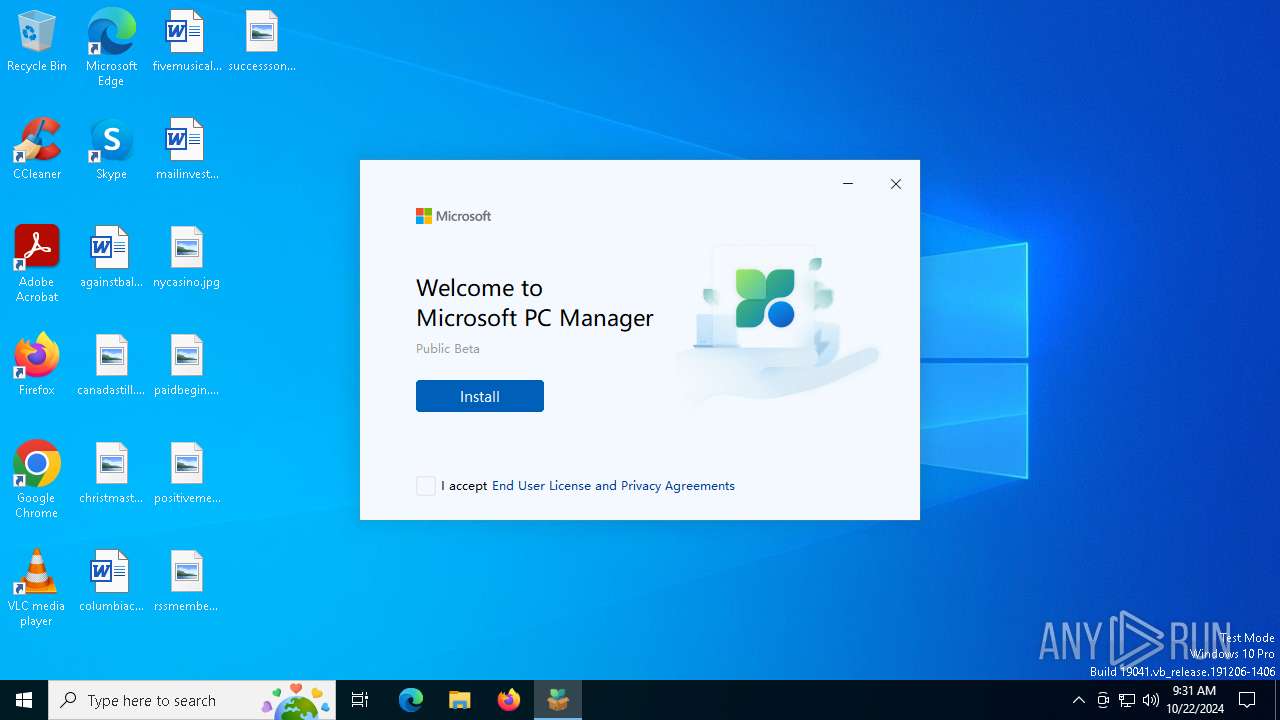Select the nycasino.jpg file icon

186,258
